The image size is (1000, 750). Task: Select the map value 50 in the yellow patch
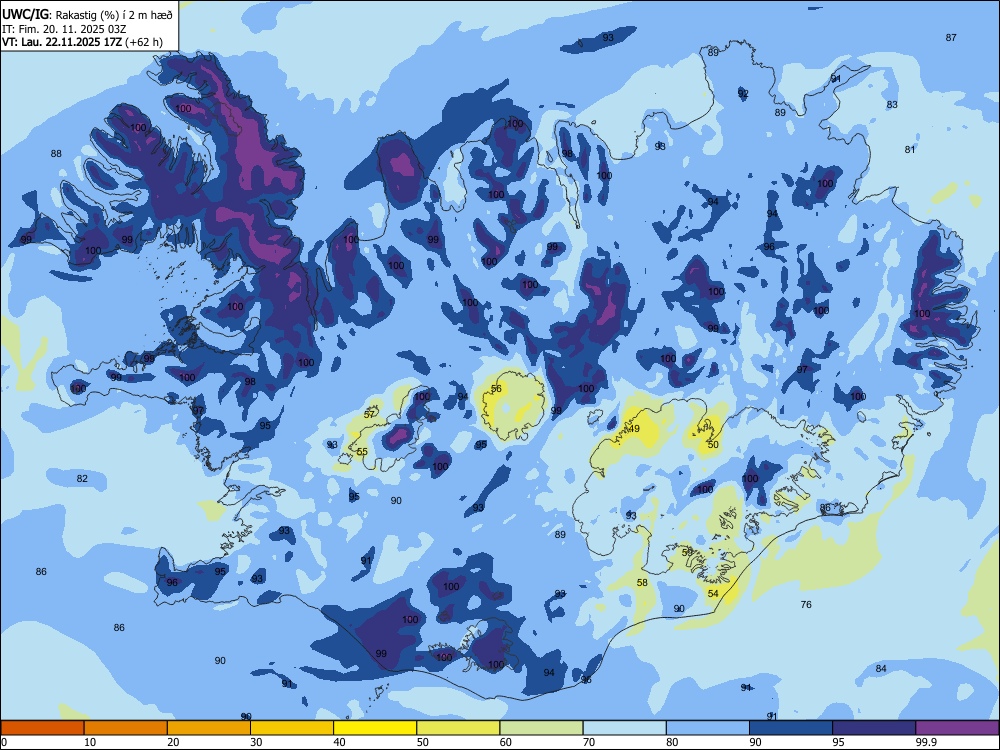713,445
